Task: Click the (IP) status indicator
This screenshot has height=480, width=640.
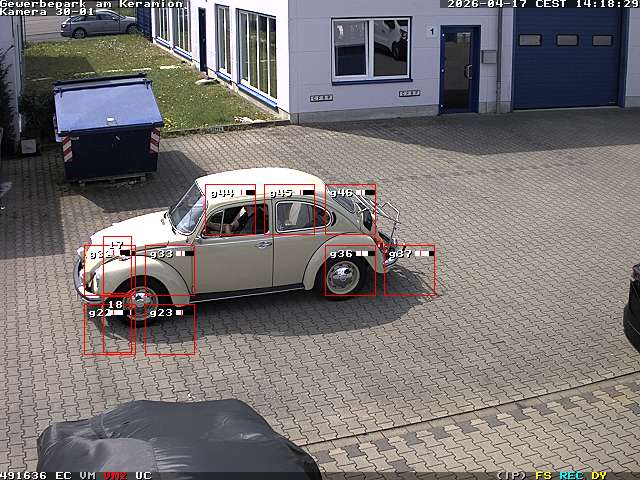Action: pyautogui.click(x=511, y=475)
